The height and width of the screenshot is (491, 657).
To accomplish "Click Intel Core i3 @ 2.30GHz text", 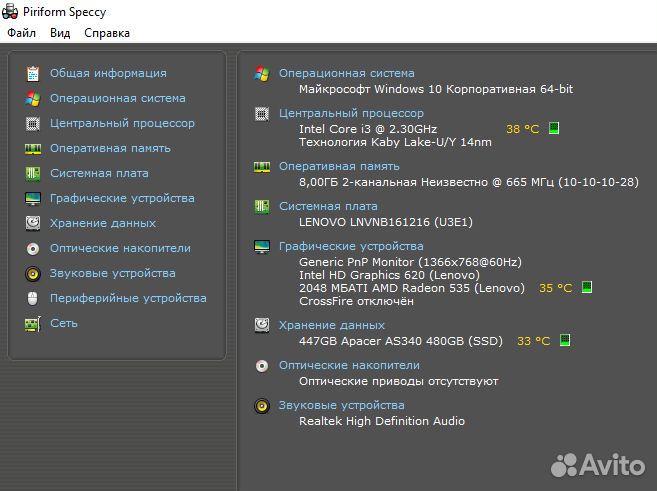I will (x=368, y=129).
